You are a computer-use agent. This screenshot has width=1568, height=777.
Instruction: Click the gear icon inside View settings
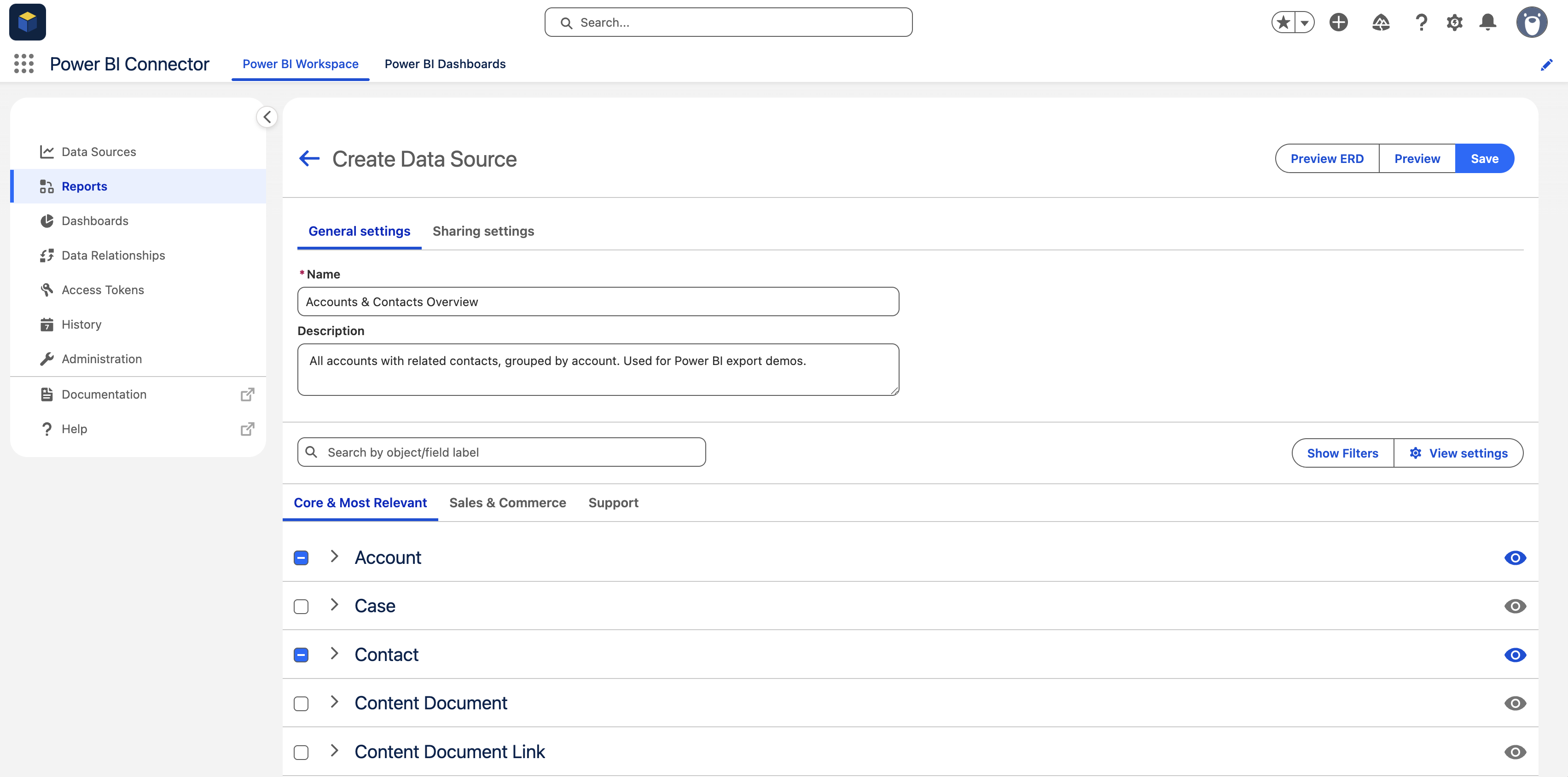coord(1416,453)
